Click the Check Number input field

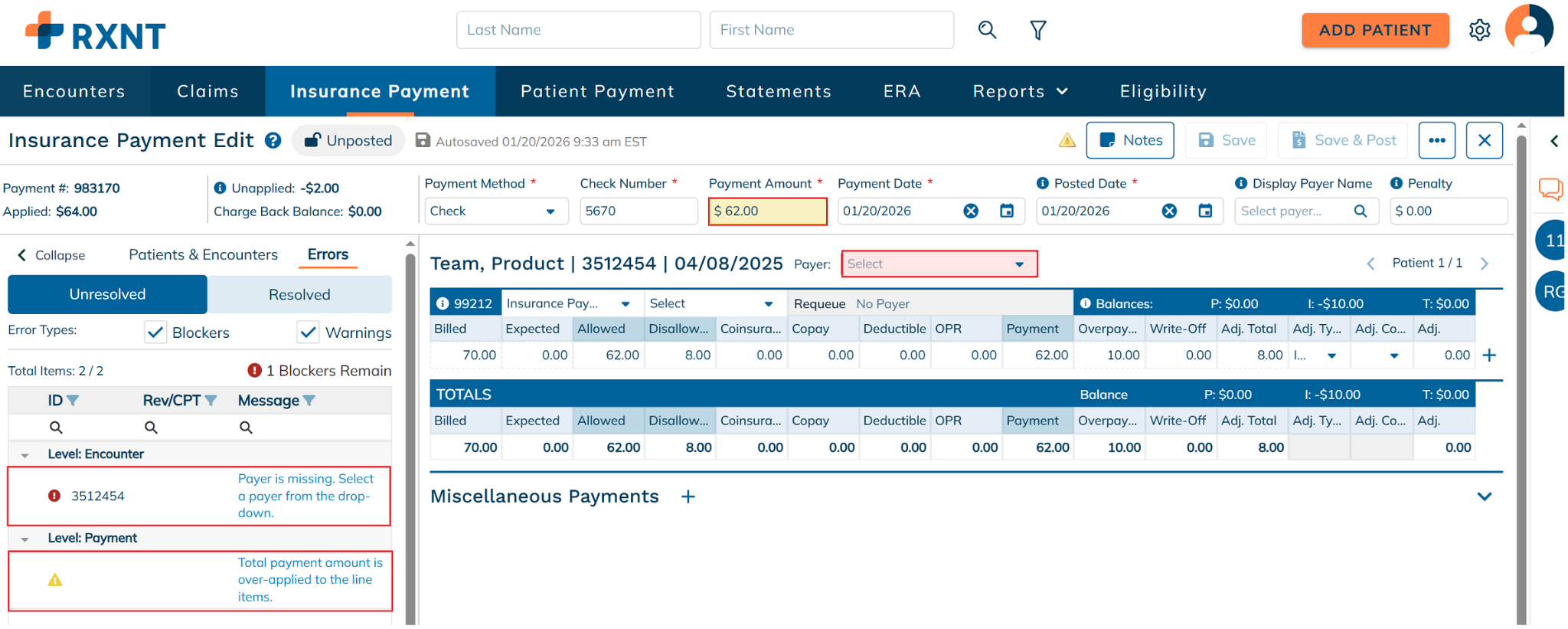point(638,211)
